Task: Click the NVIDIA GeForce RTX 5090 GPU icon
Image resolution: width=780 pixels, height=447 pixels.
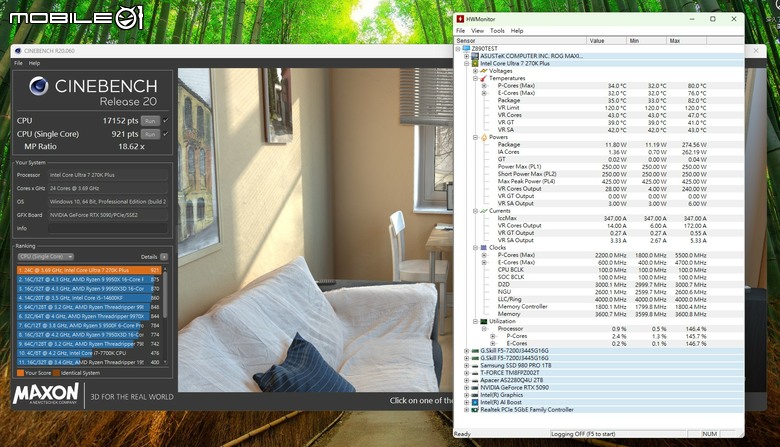Action: [x=475, y=387]
